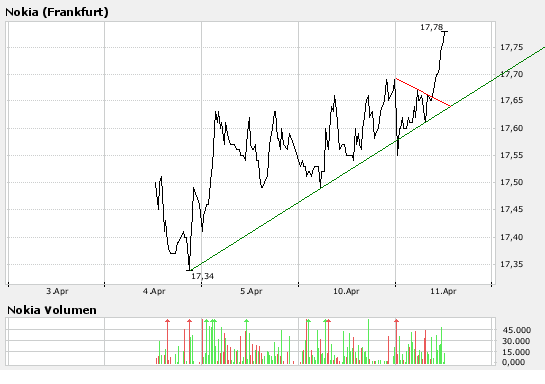Screen dimensions: 545x384
Task: Click the 17,34 low price label
Action: click(x=202, y=276)
